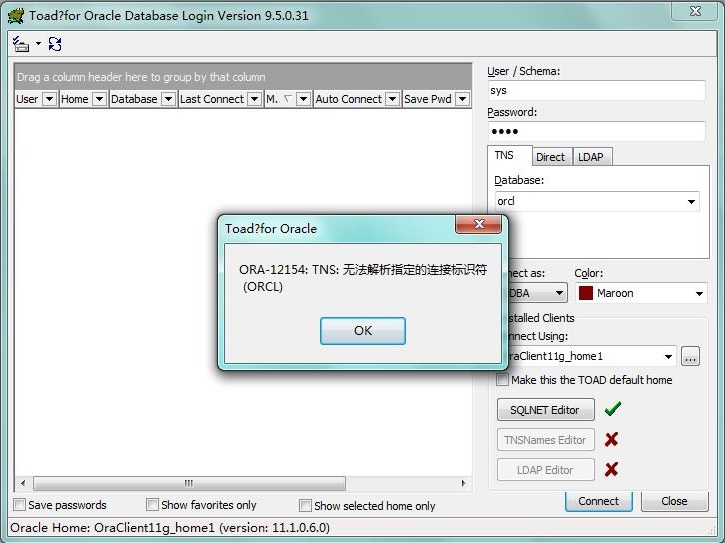This screenshot has height=543, width=725.
Task: Click the red X beside TNSNames Editor
Action: (612, 439)
